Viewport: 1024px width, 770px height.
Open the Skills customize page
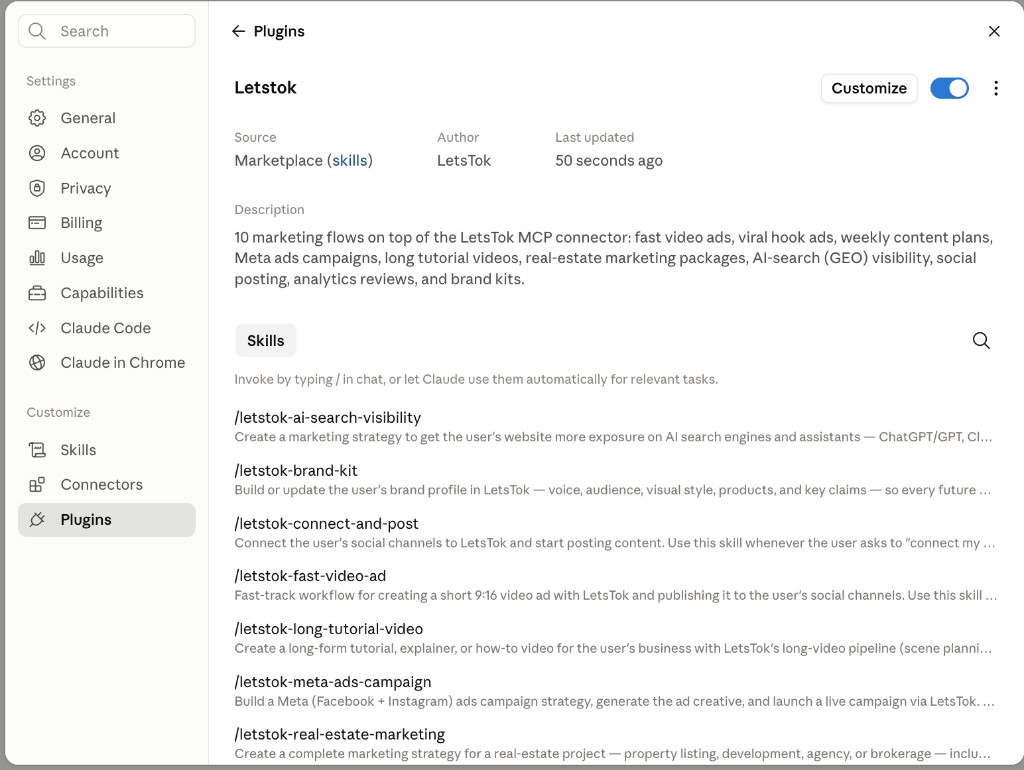[106, 450]
